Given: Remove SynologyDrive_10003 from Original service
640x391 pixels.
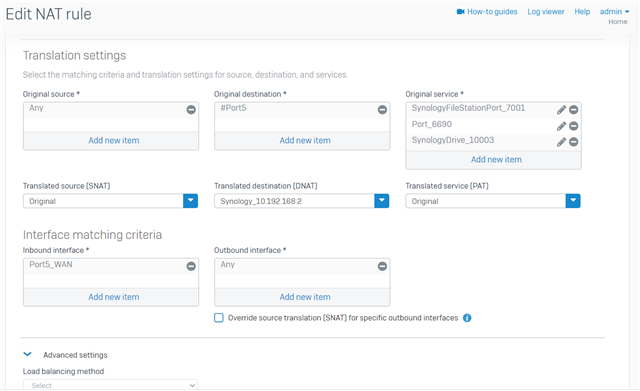Looking at the screenshot, I should tap(573, 142).
